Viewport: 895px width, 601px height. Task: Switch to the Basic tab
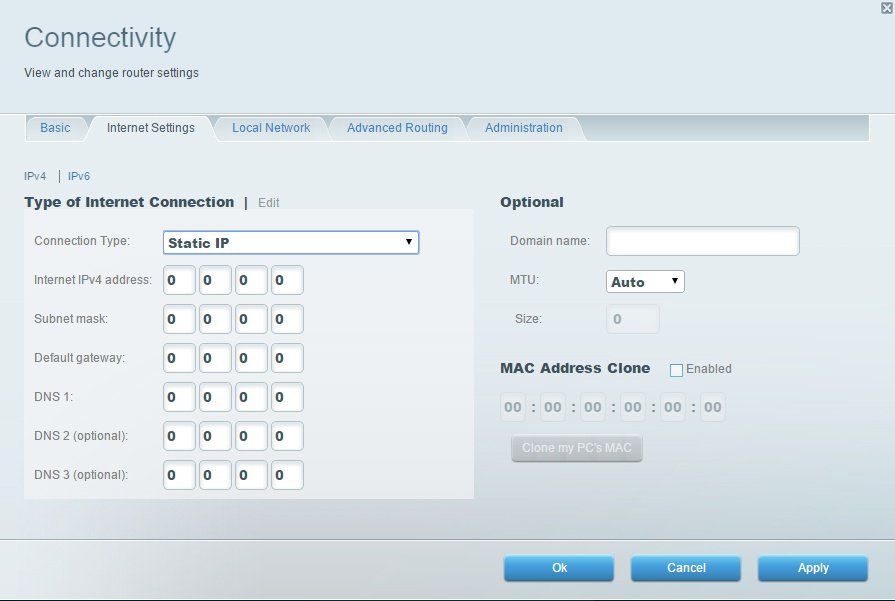pyautogui.click(x=55, y=128)
